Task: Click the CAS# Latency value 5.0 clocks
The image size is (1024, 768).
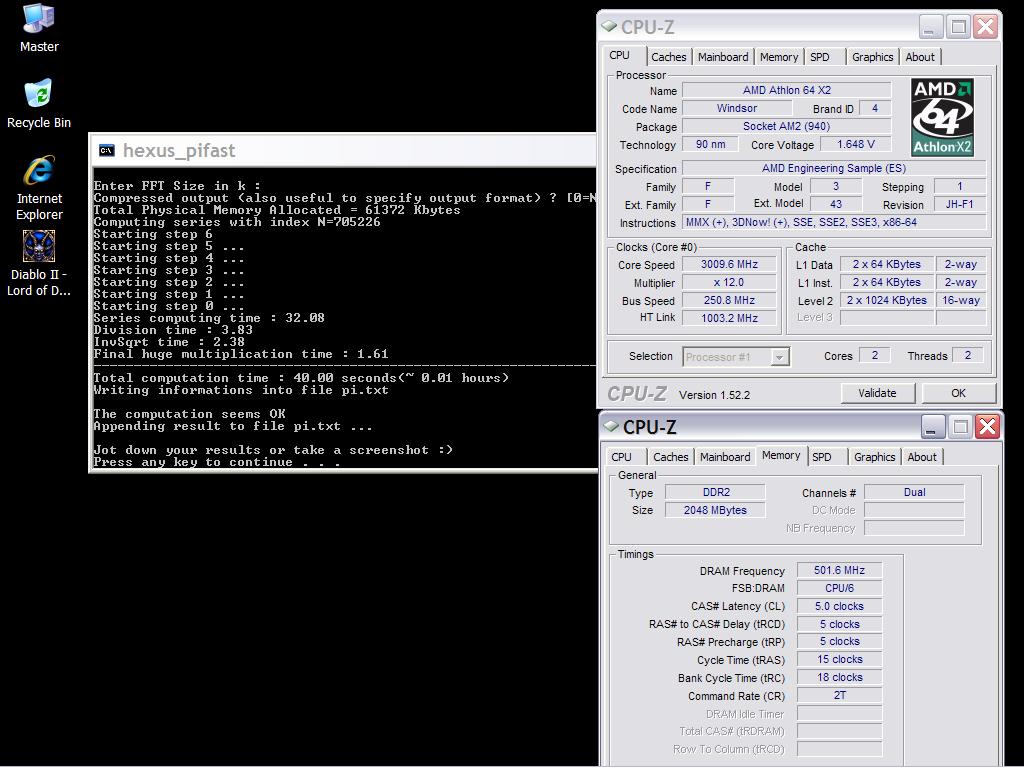Action: tap(839, 606)
